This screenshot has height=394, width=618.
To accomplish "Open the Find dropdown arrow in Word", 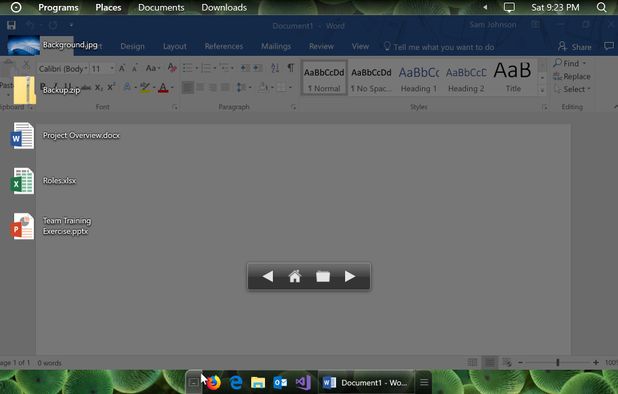I will [x=584, y=63].
